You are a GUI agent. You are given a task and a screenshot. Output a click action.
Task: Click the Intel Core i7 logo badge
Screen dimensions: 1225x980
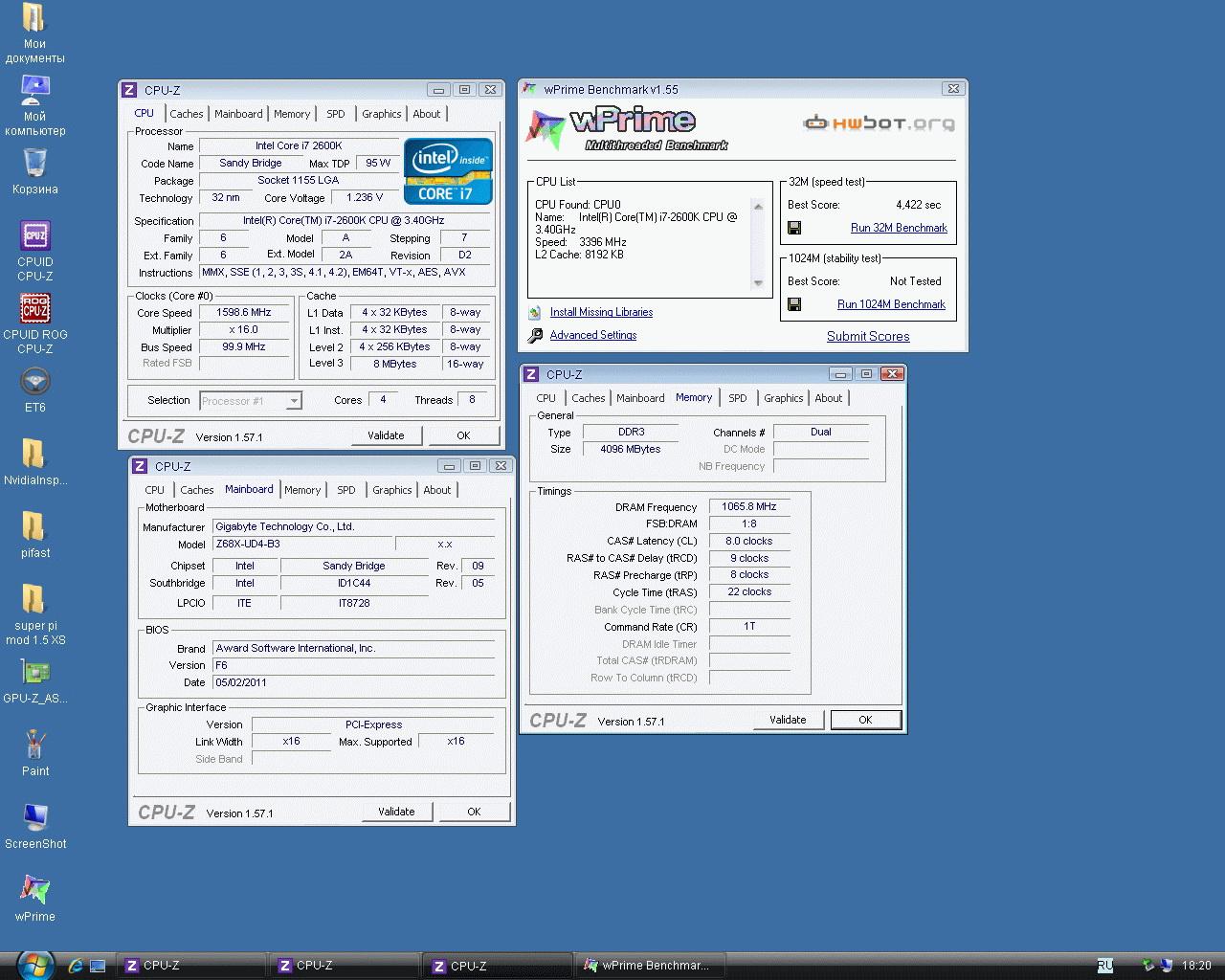pyautogui.click(x=448, y=171)
